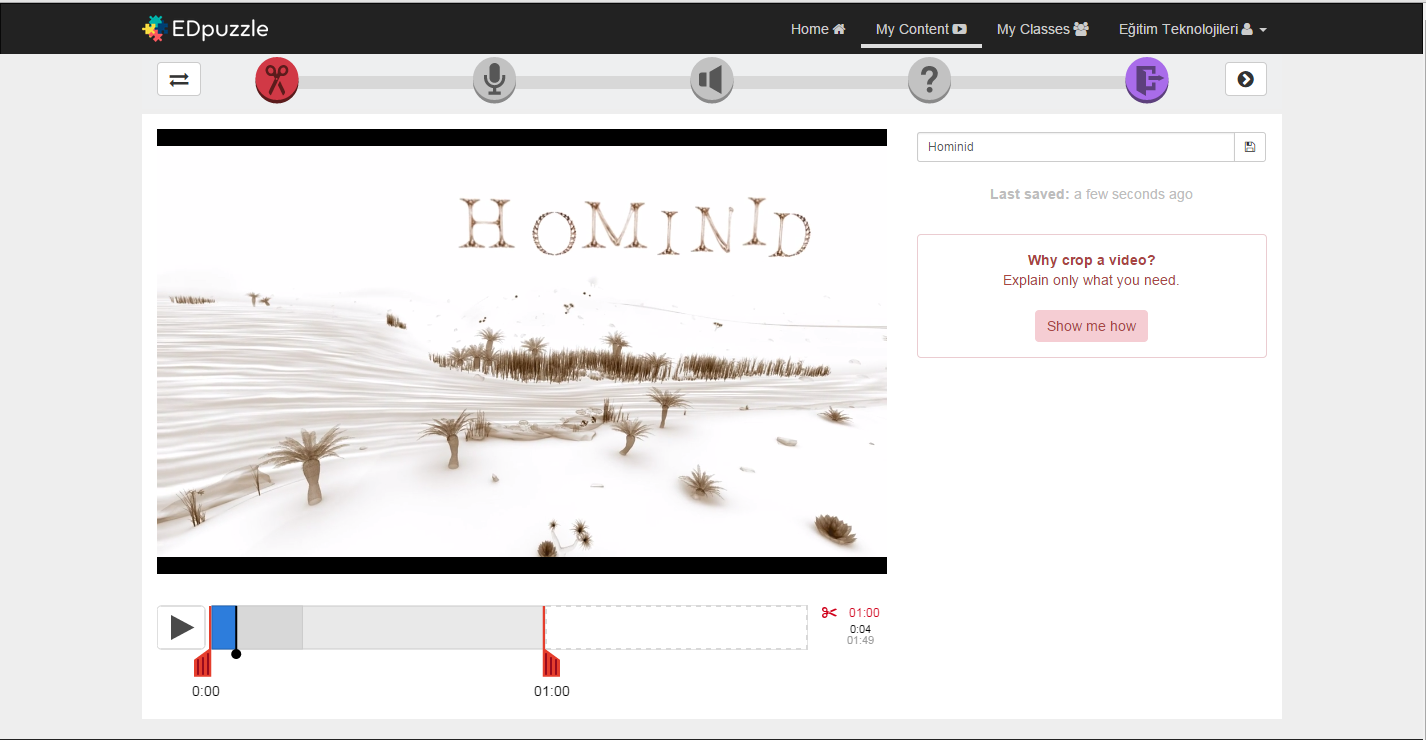
Task: Play the video
Action: click(181, 627)
